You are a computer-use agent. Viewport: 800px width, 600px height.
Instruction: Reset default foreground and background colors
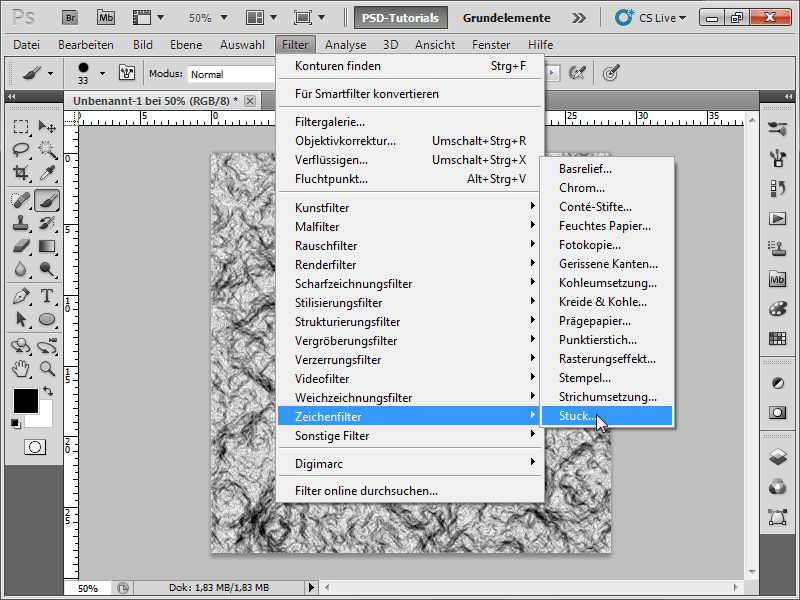coord(16,424)
